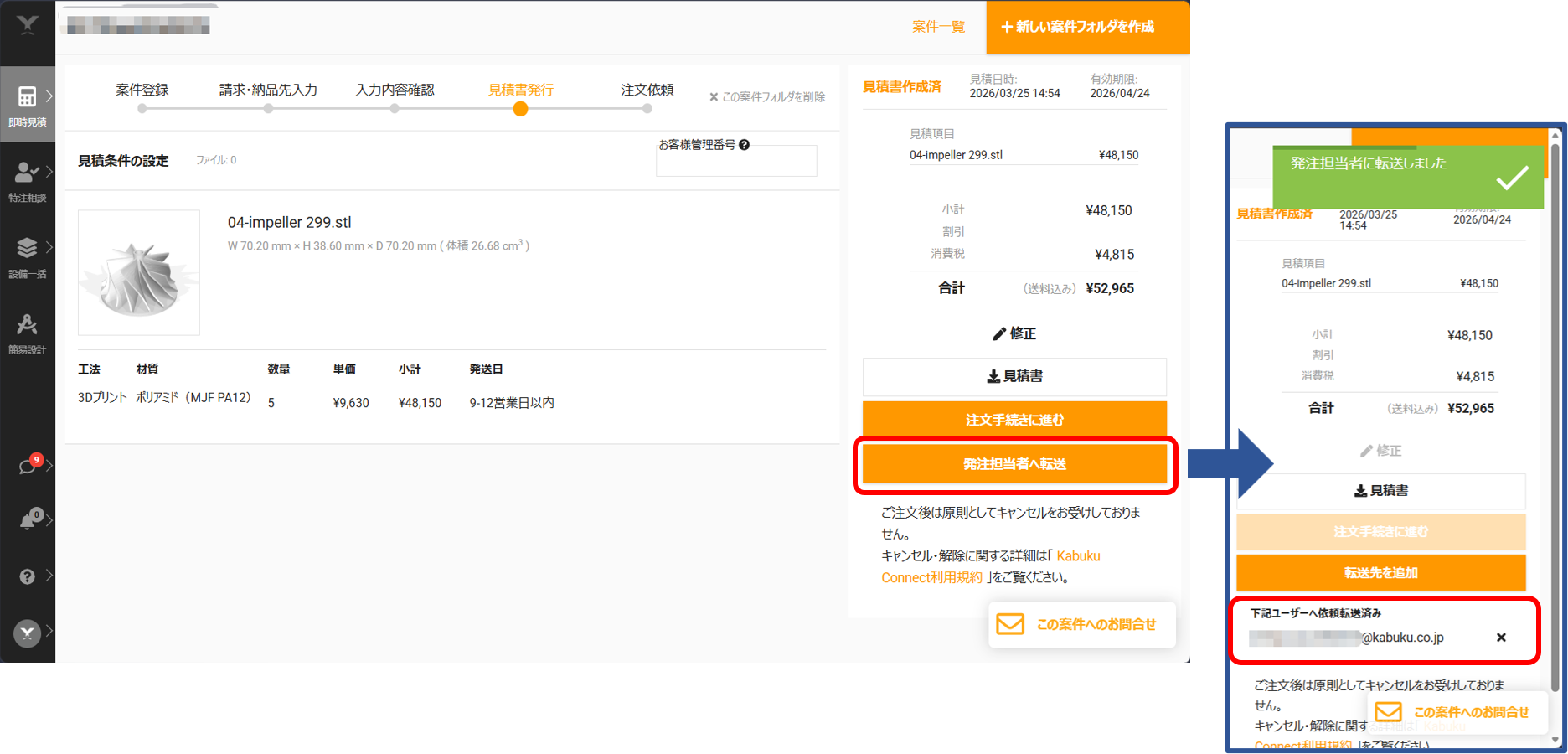The height and width of the screenshot is (754, 1568).
Task: Expand the chevron beside the chat icon
Action: click(x=49, y=465)
